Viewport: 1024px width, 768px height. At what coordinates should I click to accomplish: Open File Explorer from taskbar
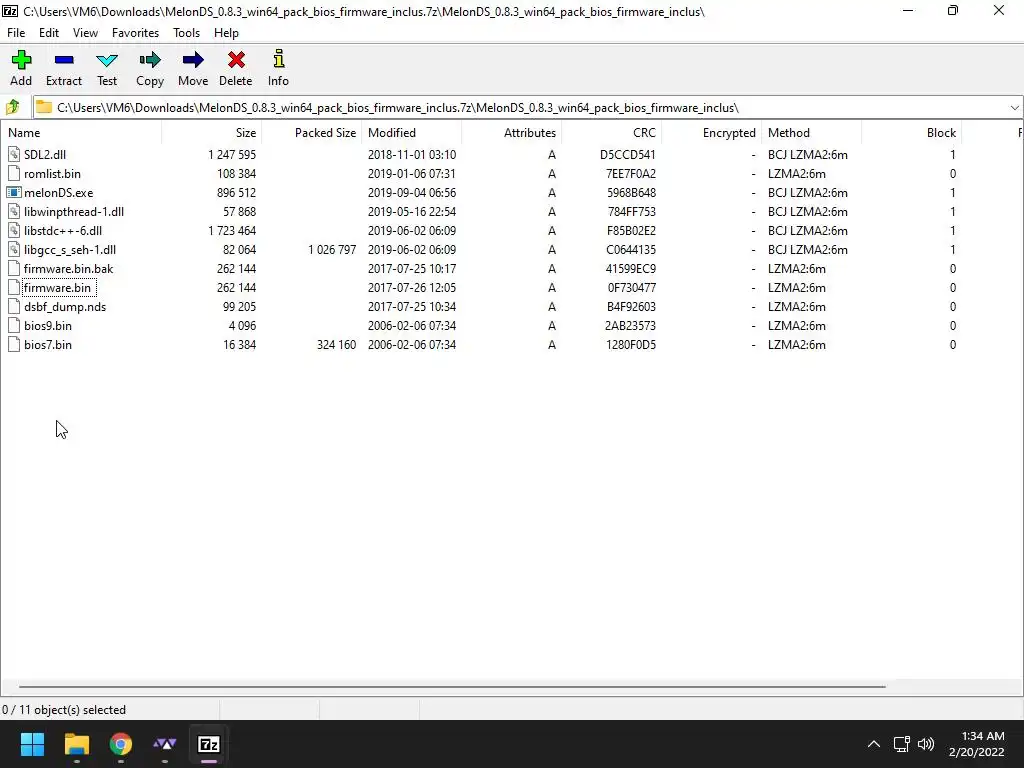pos(76,744)
